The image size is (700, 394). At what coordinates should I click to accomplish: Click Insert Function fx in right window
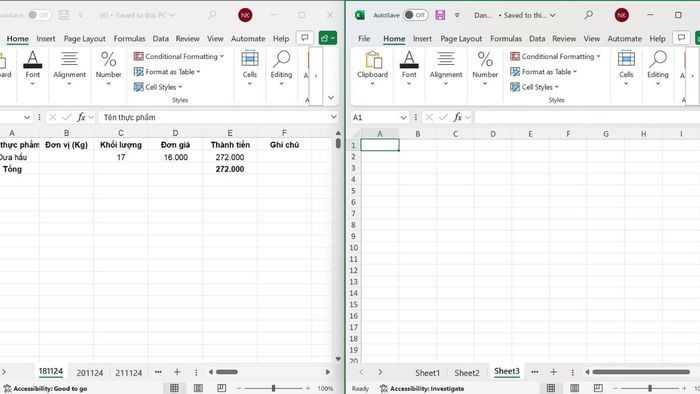[x=458, y=117]
